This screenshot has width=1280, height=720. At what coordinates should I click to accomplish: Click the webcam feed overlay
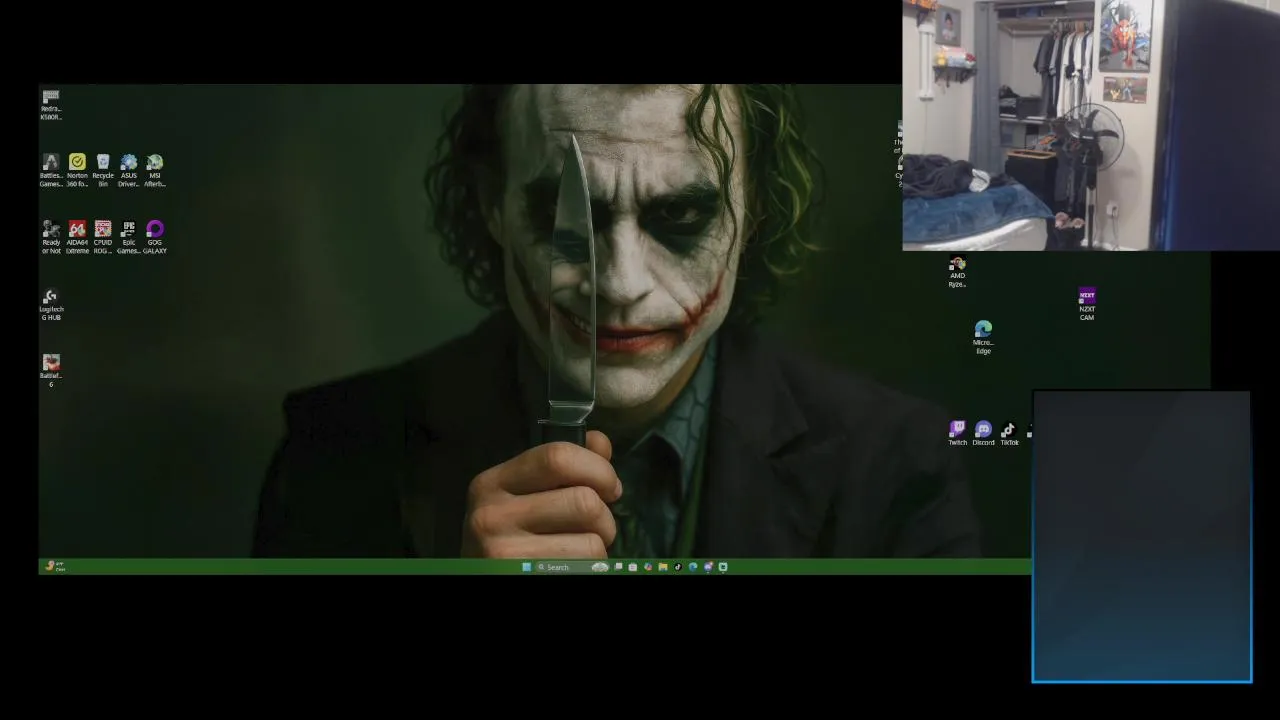(x=1091, y=125)
